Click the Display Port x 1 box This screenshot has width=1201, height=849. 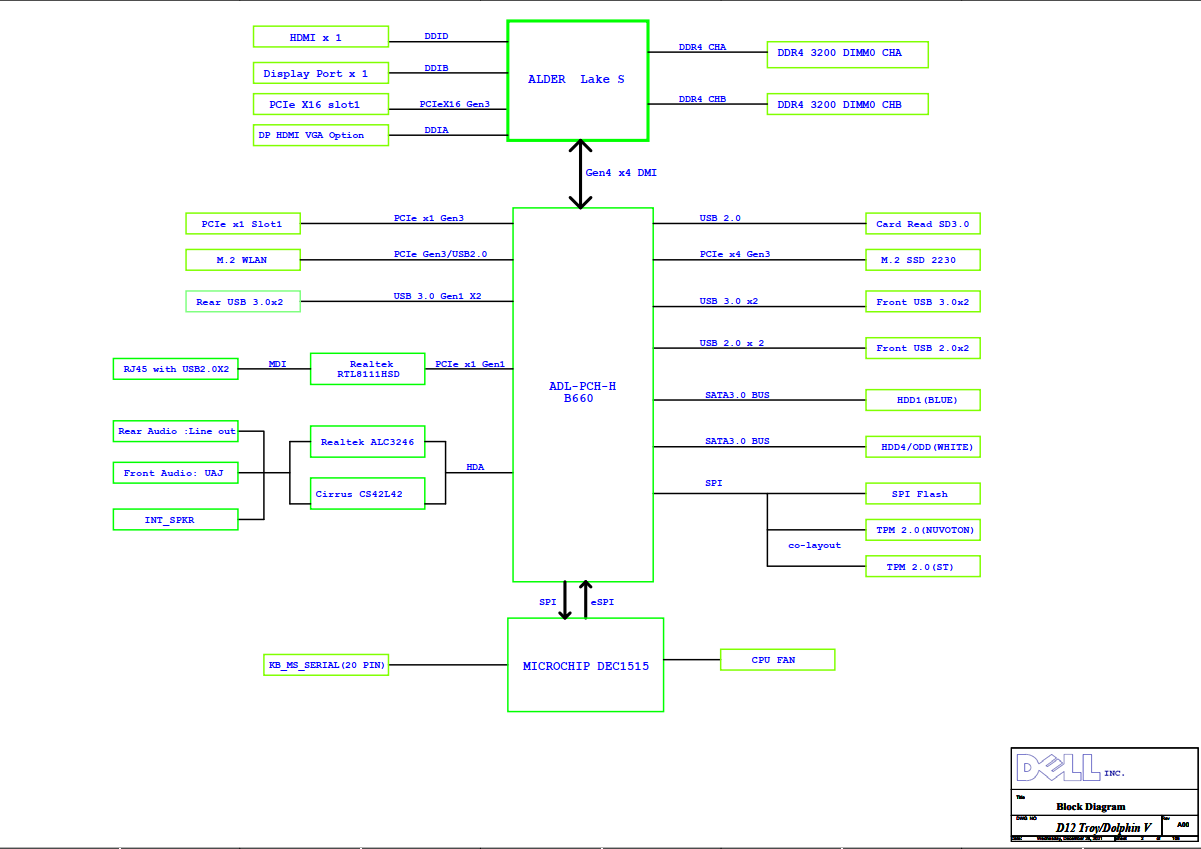tap(320, 74)
